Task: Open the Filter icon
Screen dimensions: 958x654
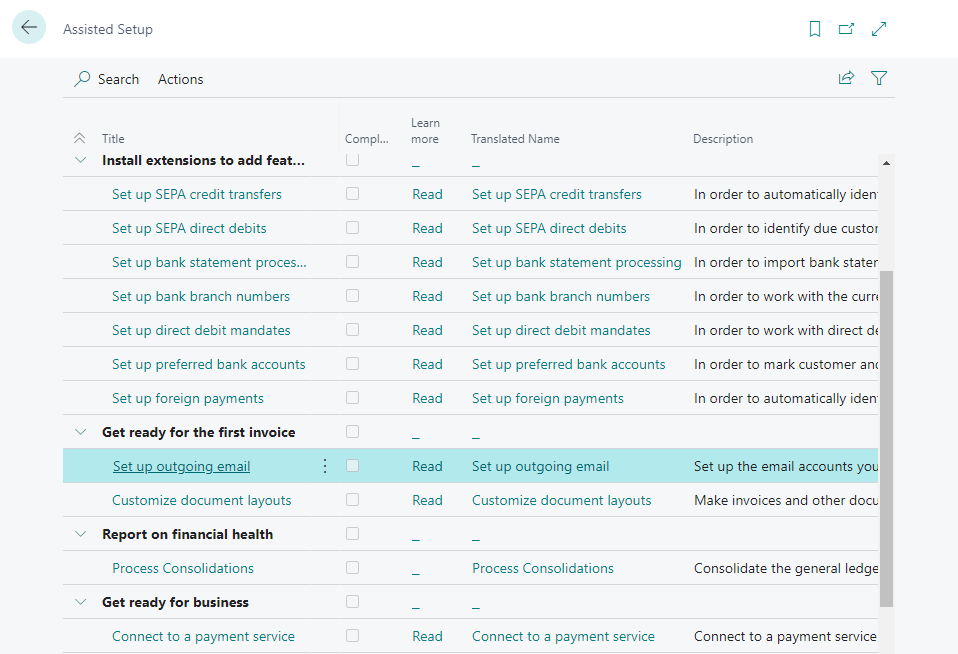Action: (879, 77)
